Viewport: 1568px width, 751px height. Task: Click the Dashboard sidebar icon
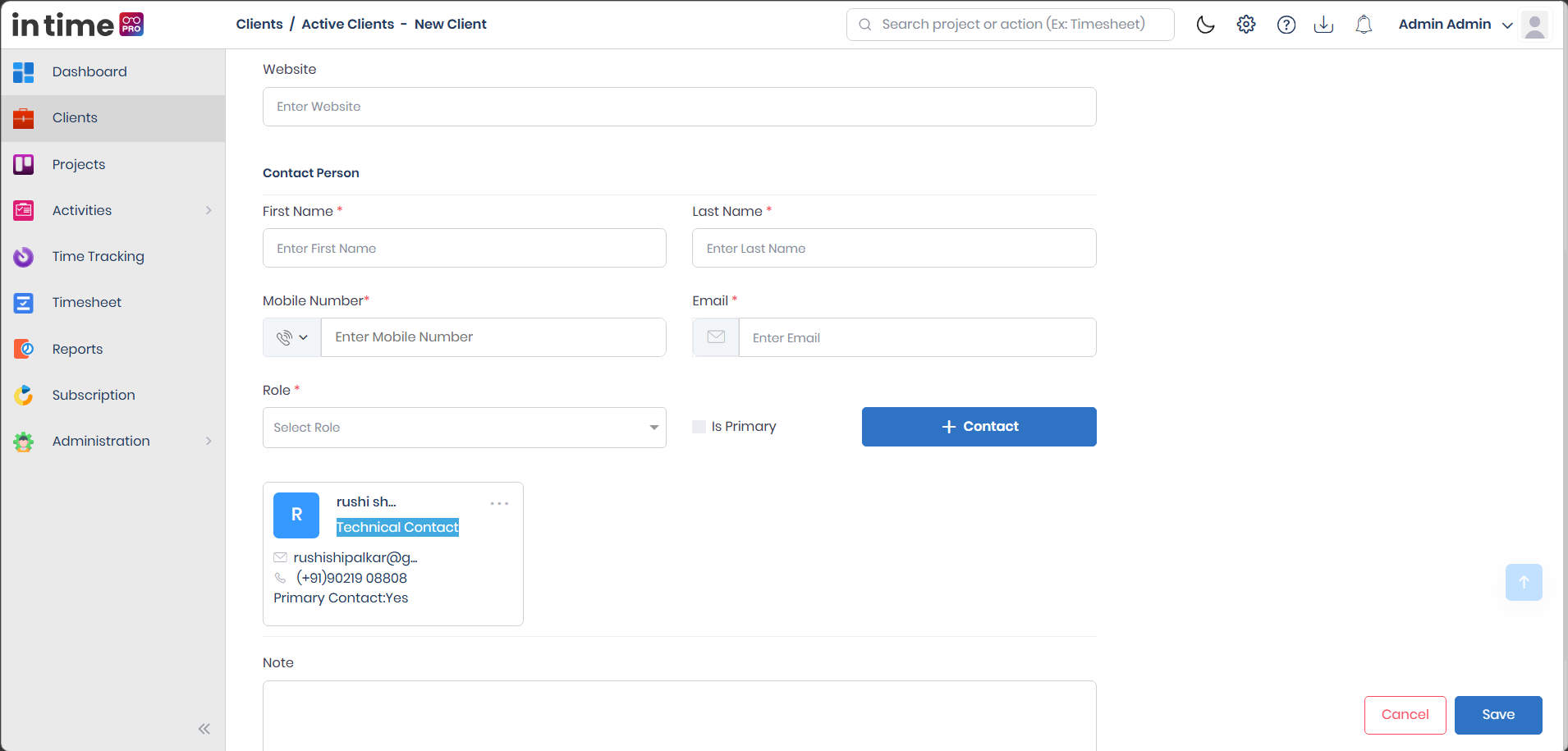[24, 72]
